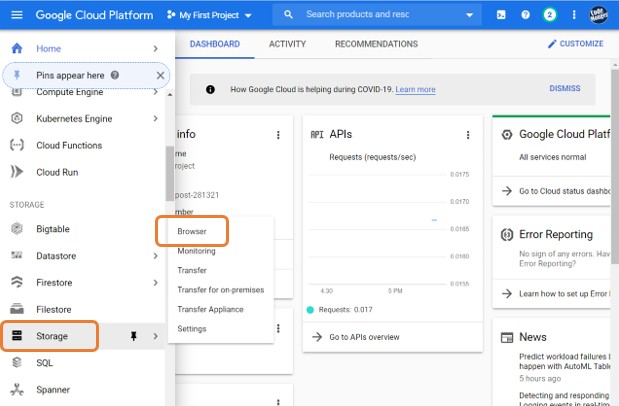Expand the Kubernetes Engine submenu chevron

pos(156,118)
